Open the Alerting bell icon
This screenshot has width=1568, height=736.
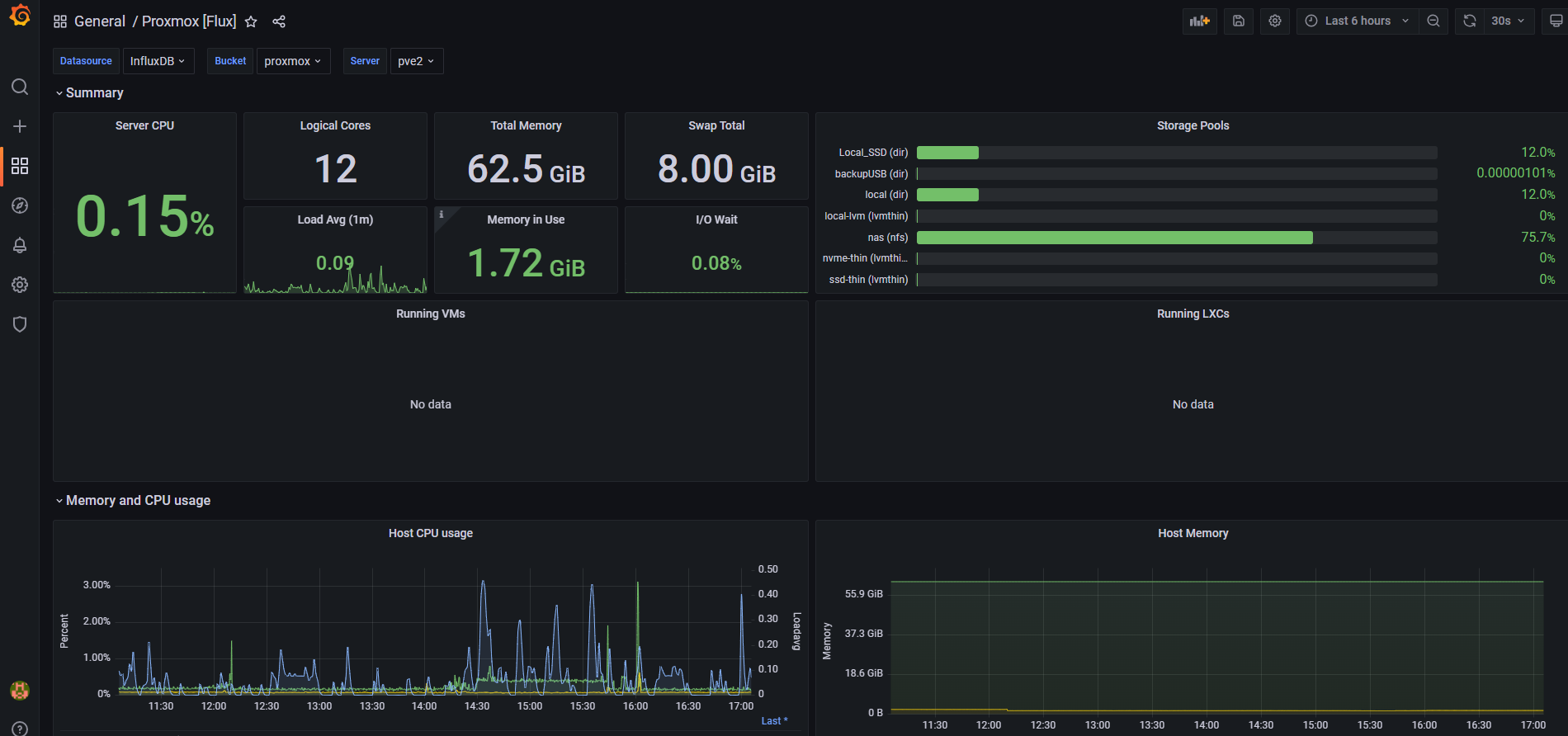coord(20,245)
